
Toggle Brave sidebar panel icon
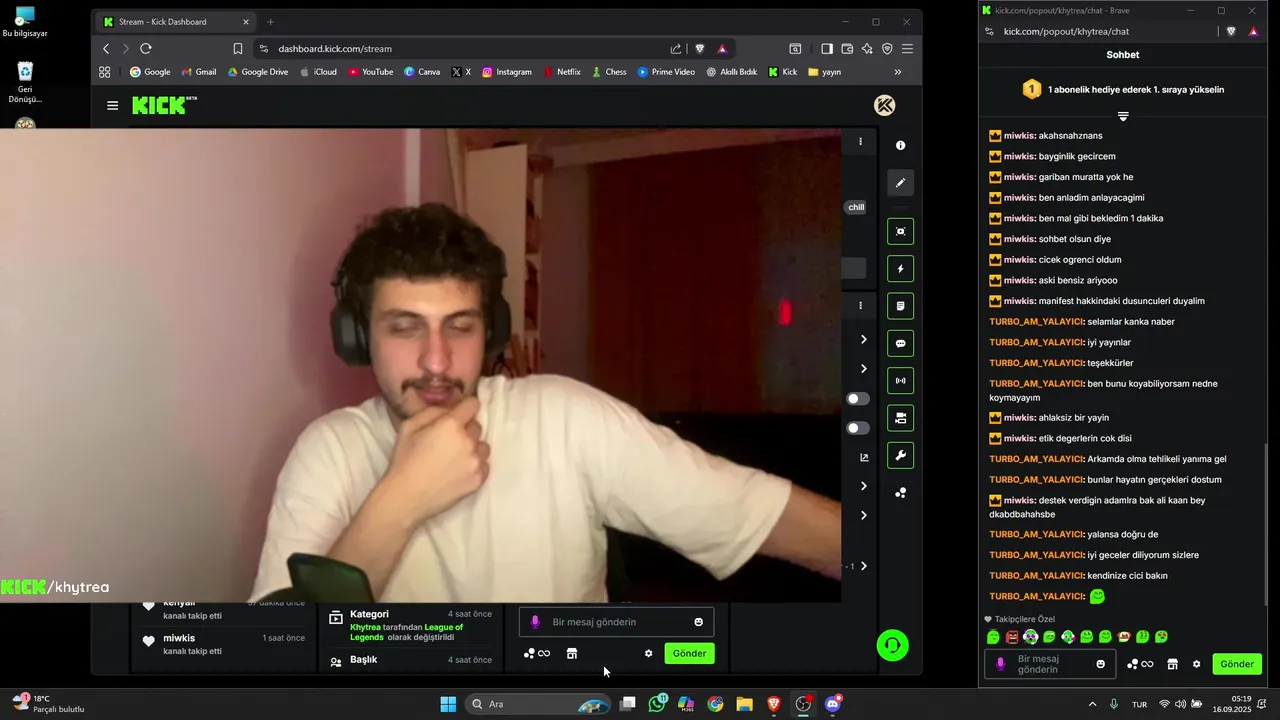click(x=827, y=48)
